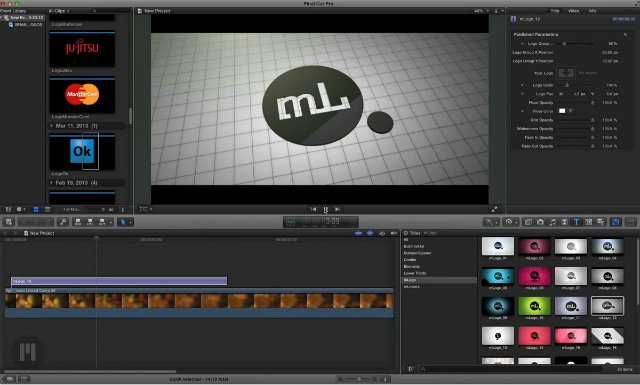Select the Credits titles category

coord(410,260)
